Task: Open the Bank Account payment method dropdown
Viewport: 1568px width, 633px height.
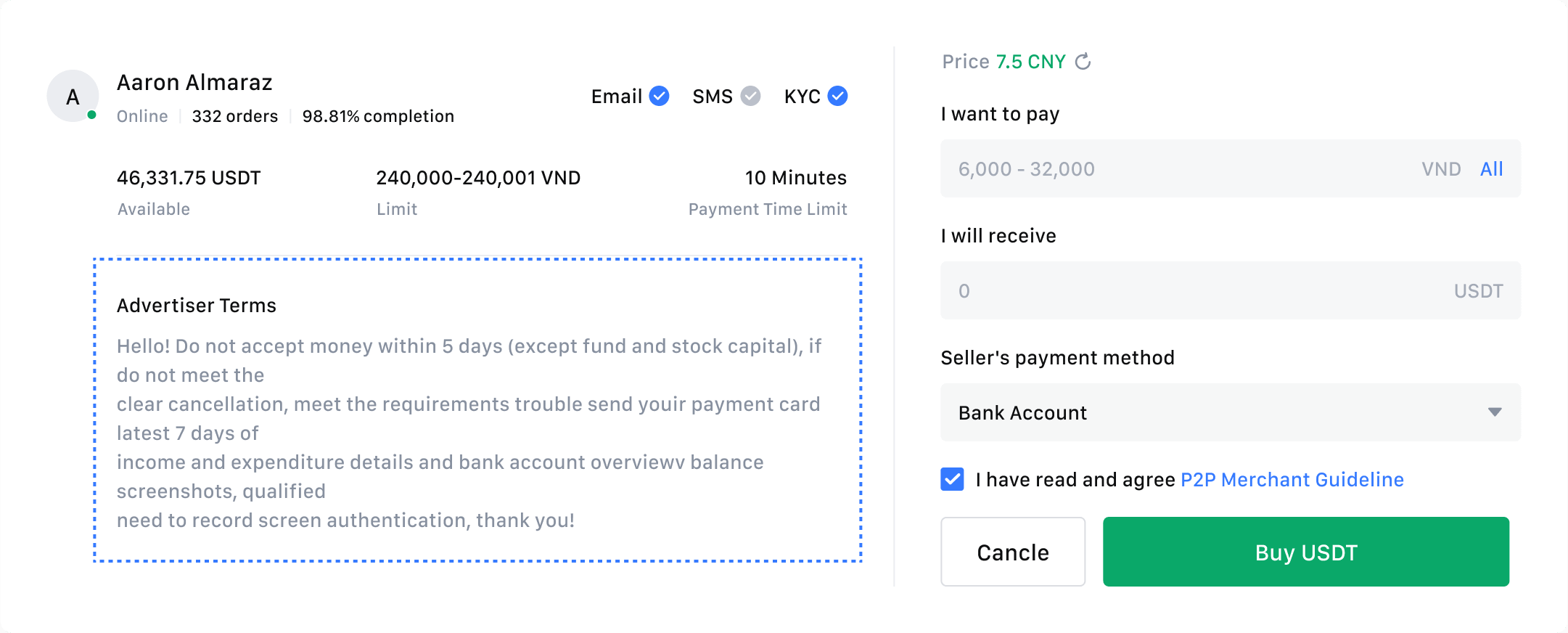Action: 1230,412
